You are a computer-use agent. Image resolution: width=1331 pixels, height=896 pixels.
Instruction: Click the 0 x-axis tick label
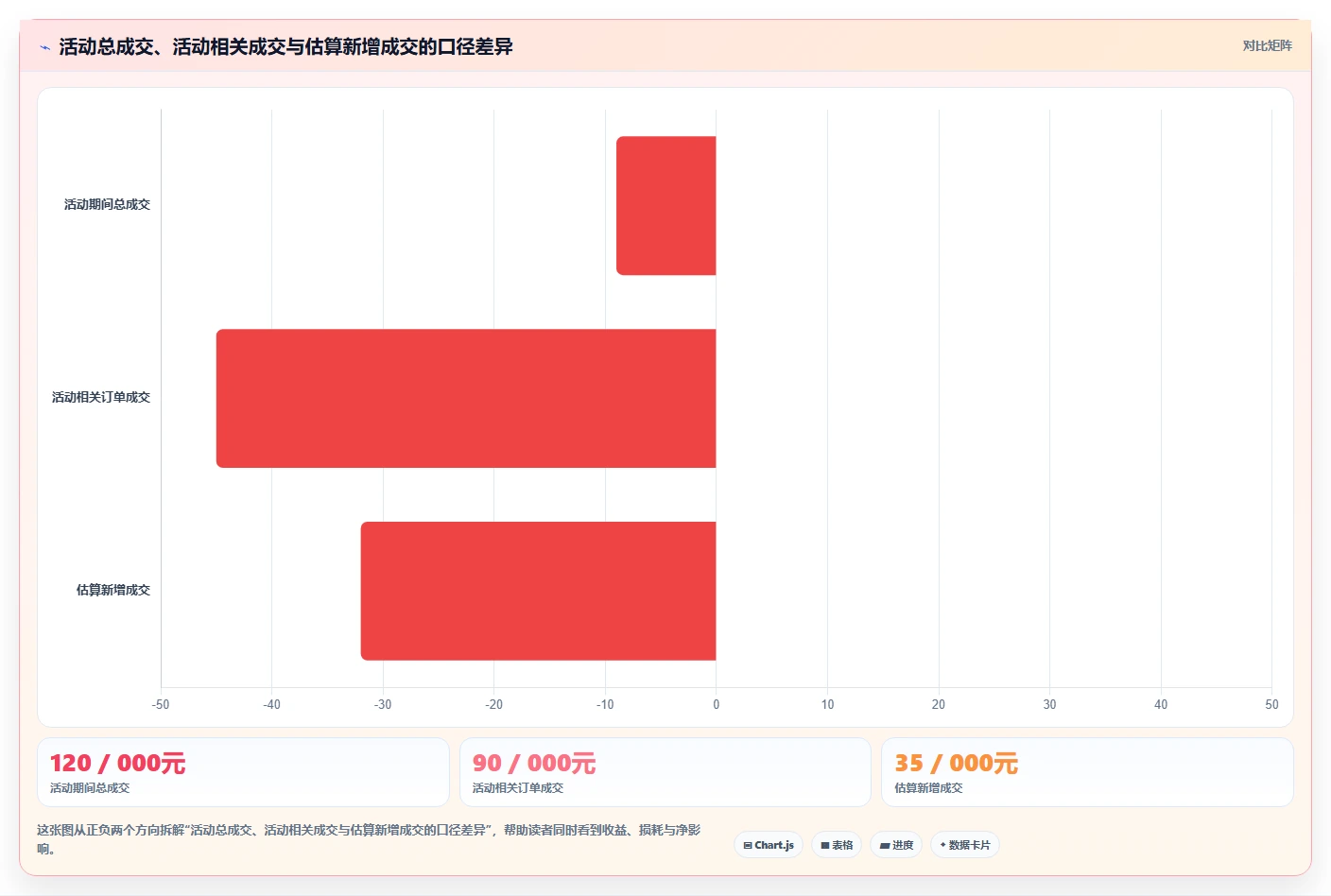[717, 704]
